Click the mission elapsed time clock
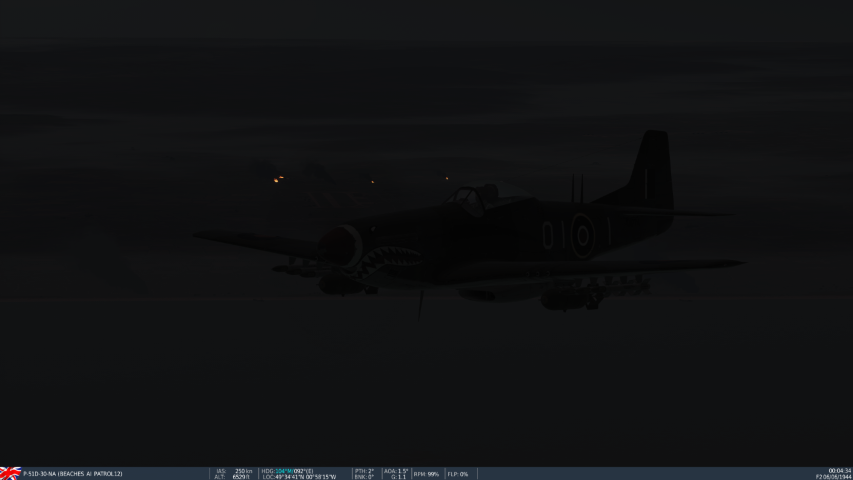 839,471
